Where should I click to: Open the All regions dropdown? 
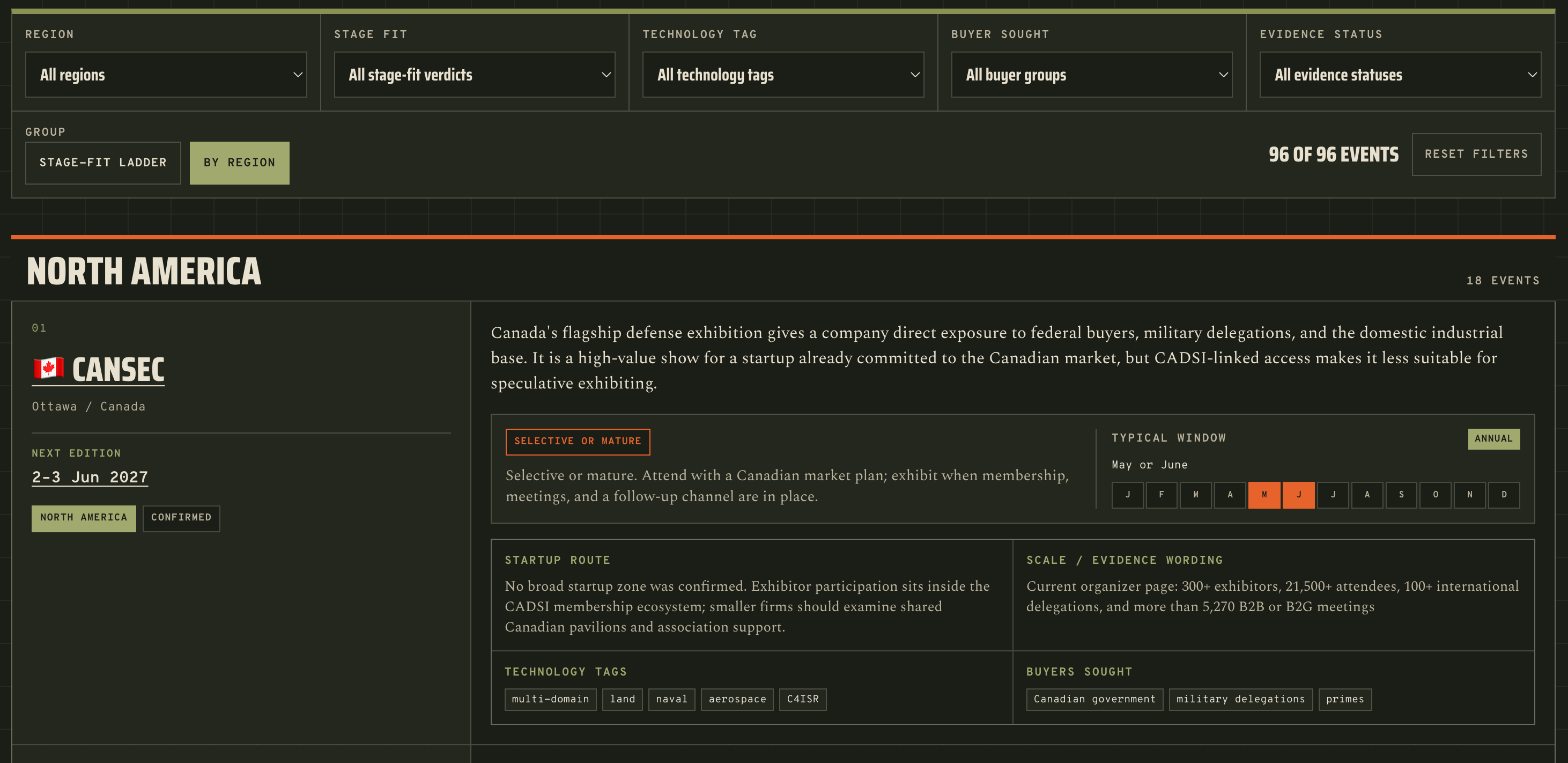(x=166, y=75)
